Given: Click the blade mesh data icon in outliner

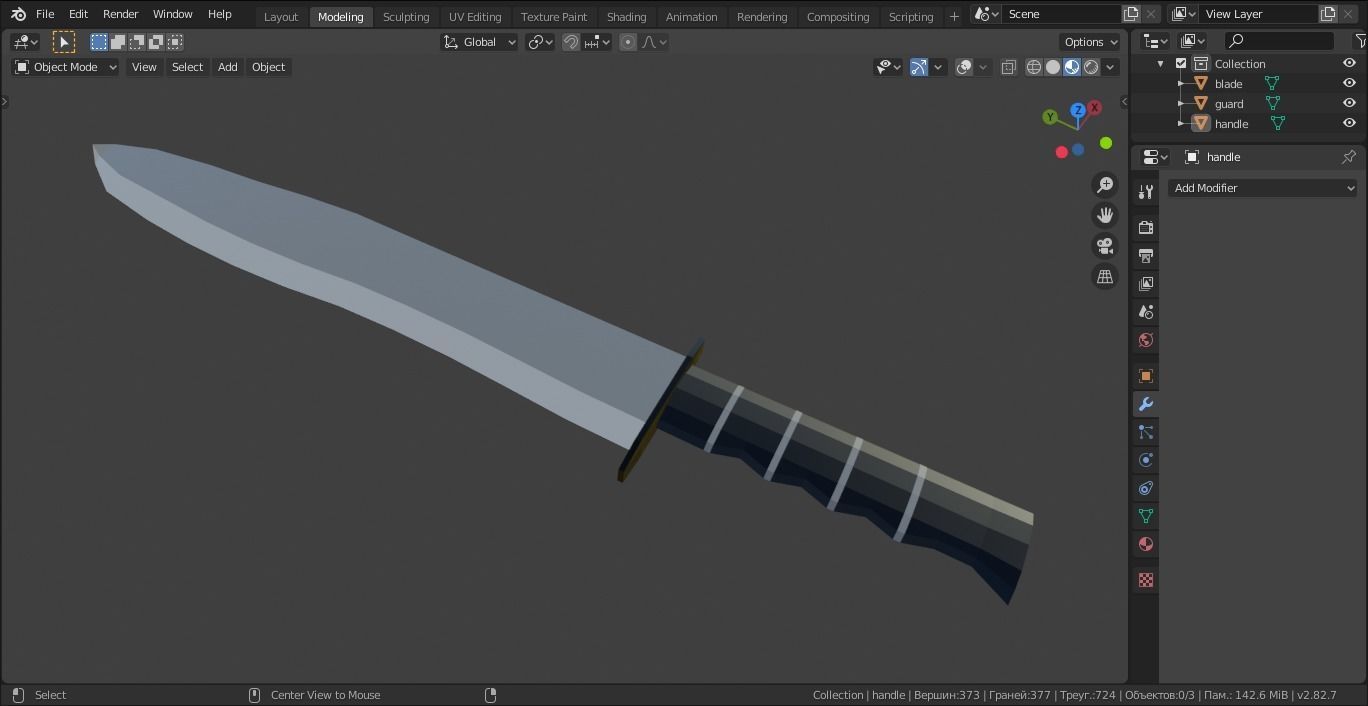Looking at the screenshot, I should 1272,84.
